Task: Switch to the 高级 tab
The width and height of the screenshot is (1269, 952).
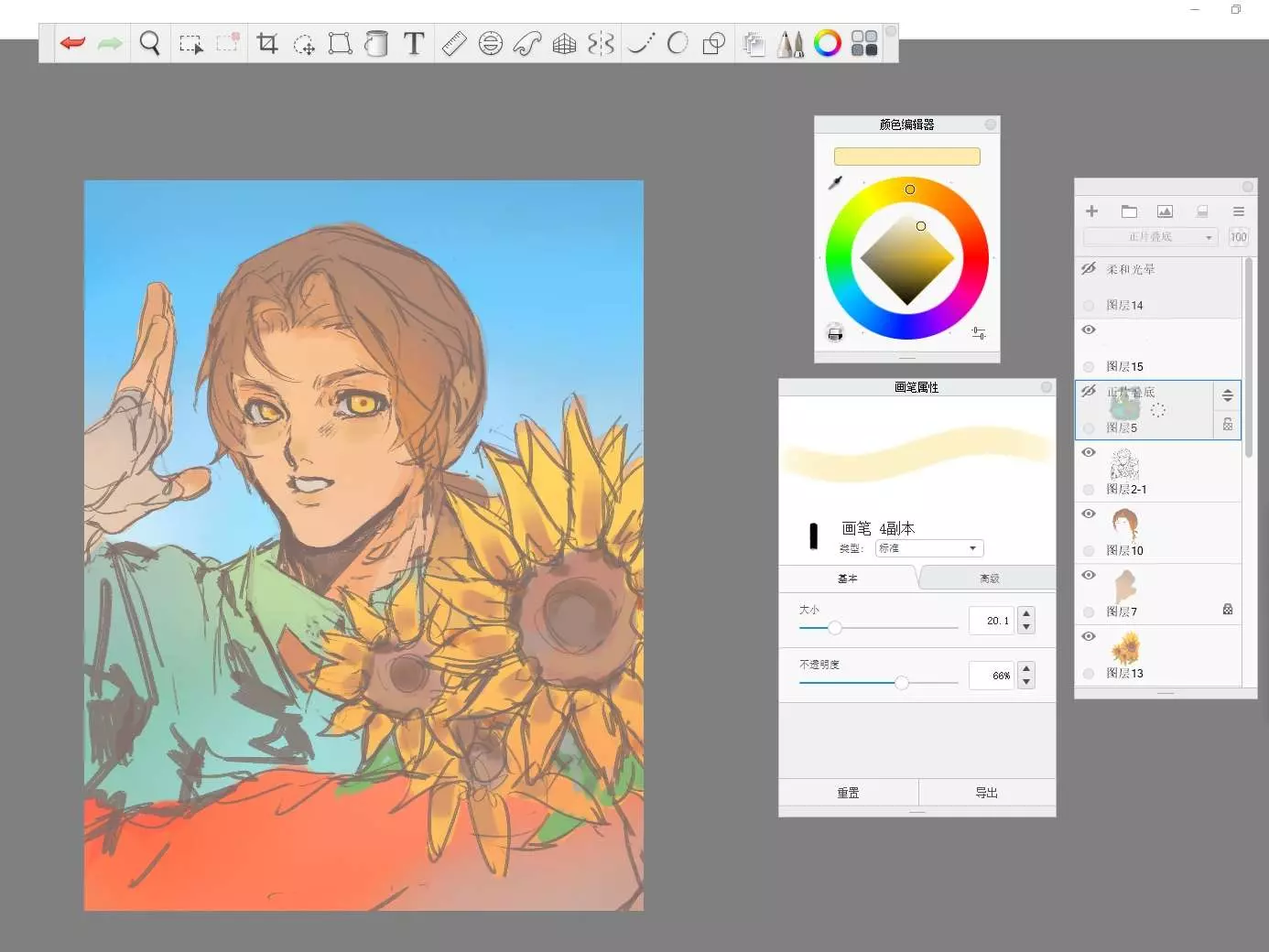Action: [989, 579]
